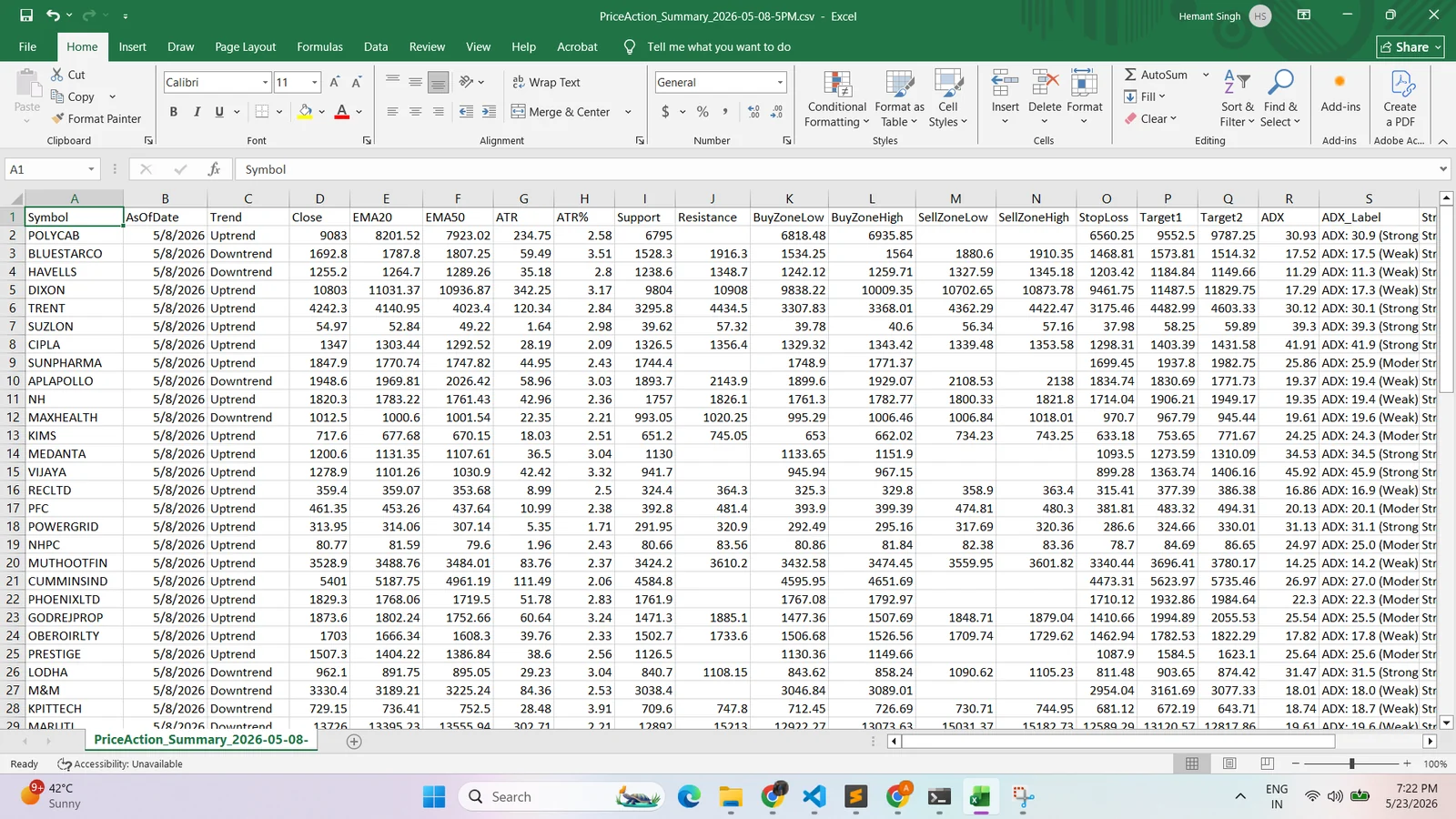Apply Percent Style format
The height and width of the screenshot is (819, 1456).
tap(703, 111)
